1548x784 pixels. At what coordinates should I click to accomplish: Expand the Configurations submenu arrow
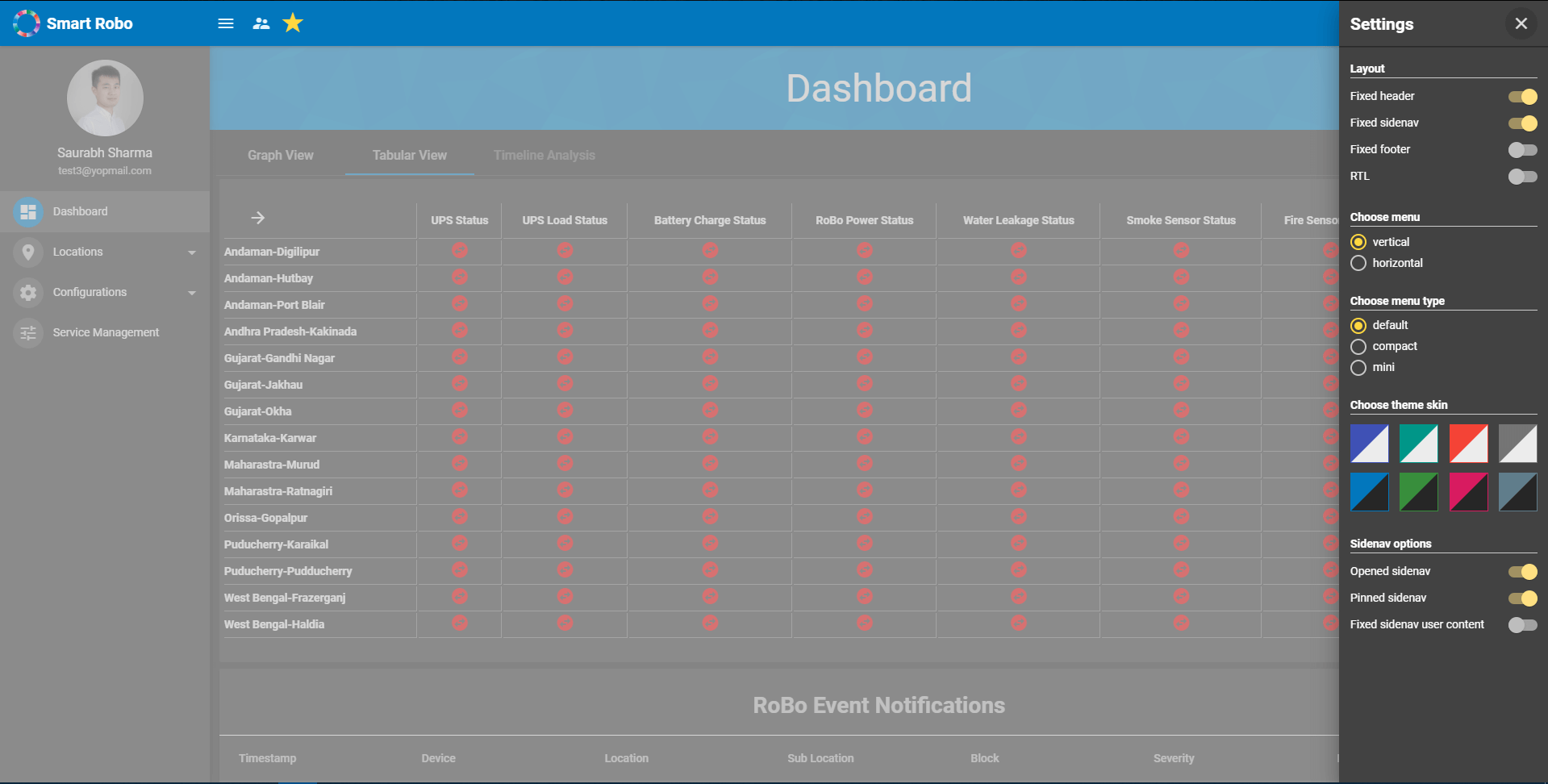coord(192,293)
